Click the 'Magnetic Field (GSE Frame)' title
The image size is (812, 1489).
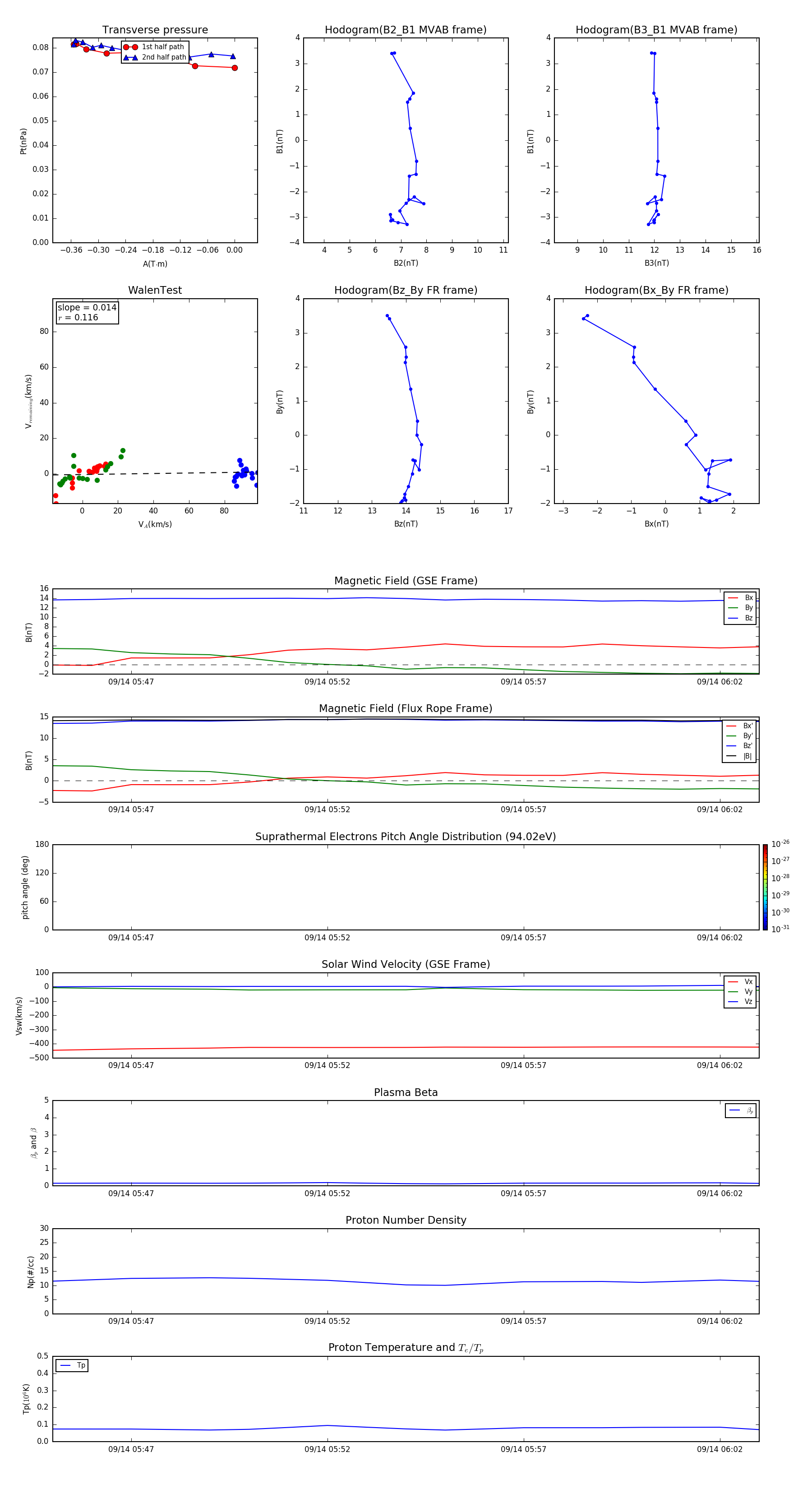[406, 581]
